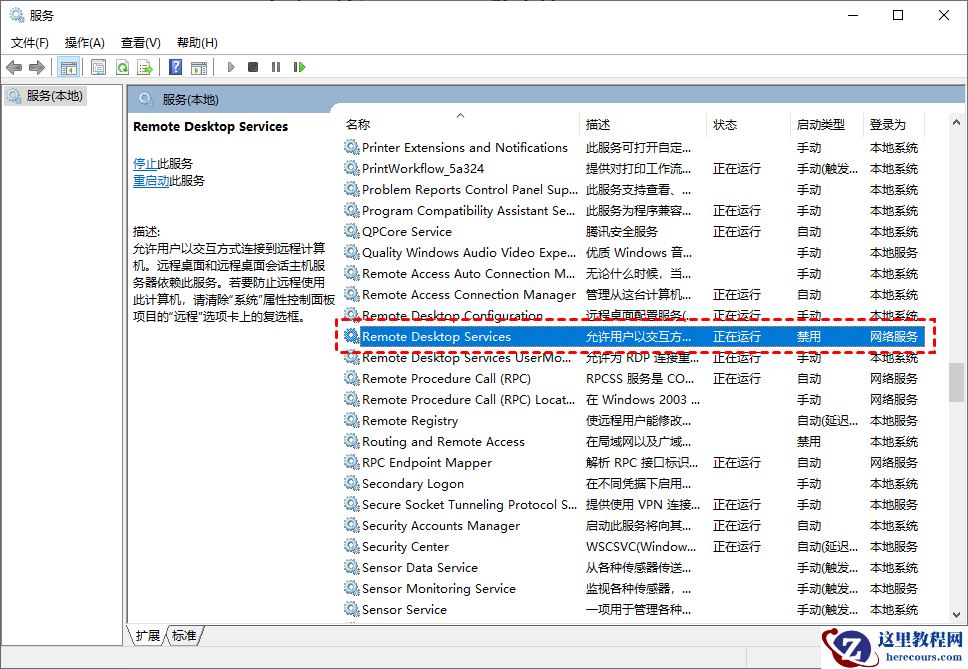Refresh the services list with toolbar icon
968x669 pixels.
pyautogui.click(x=122, y=67)
